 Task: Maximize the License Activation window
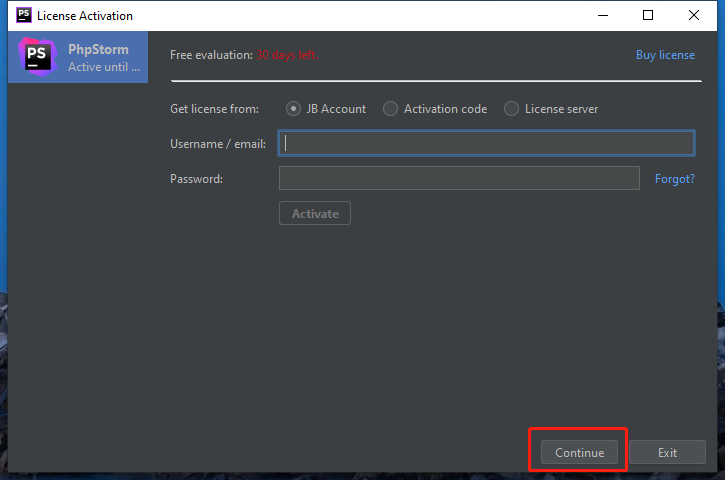pyautogui.click(x=648, y=15)
